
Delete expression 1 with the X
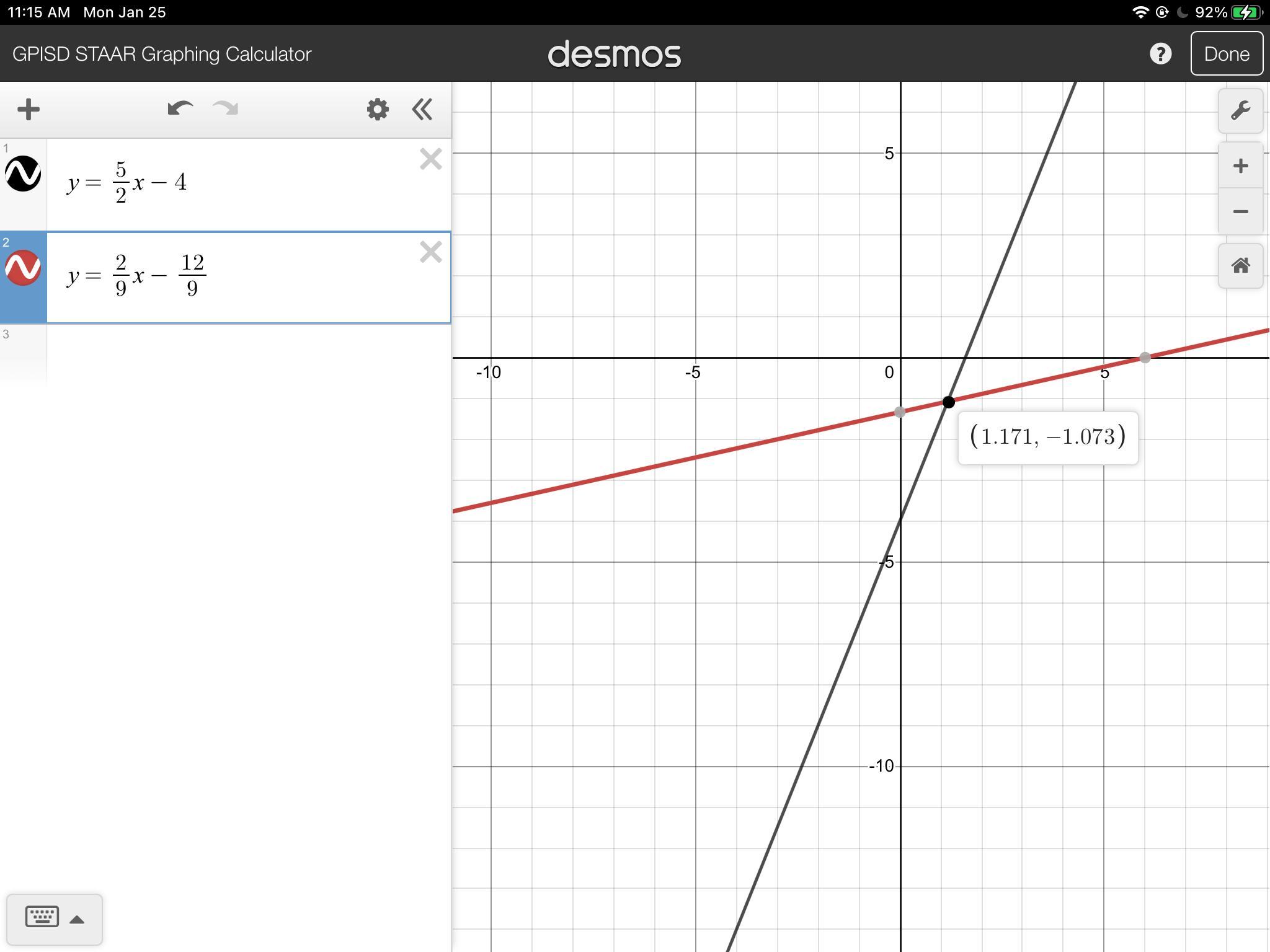coord(430,159)
